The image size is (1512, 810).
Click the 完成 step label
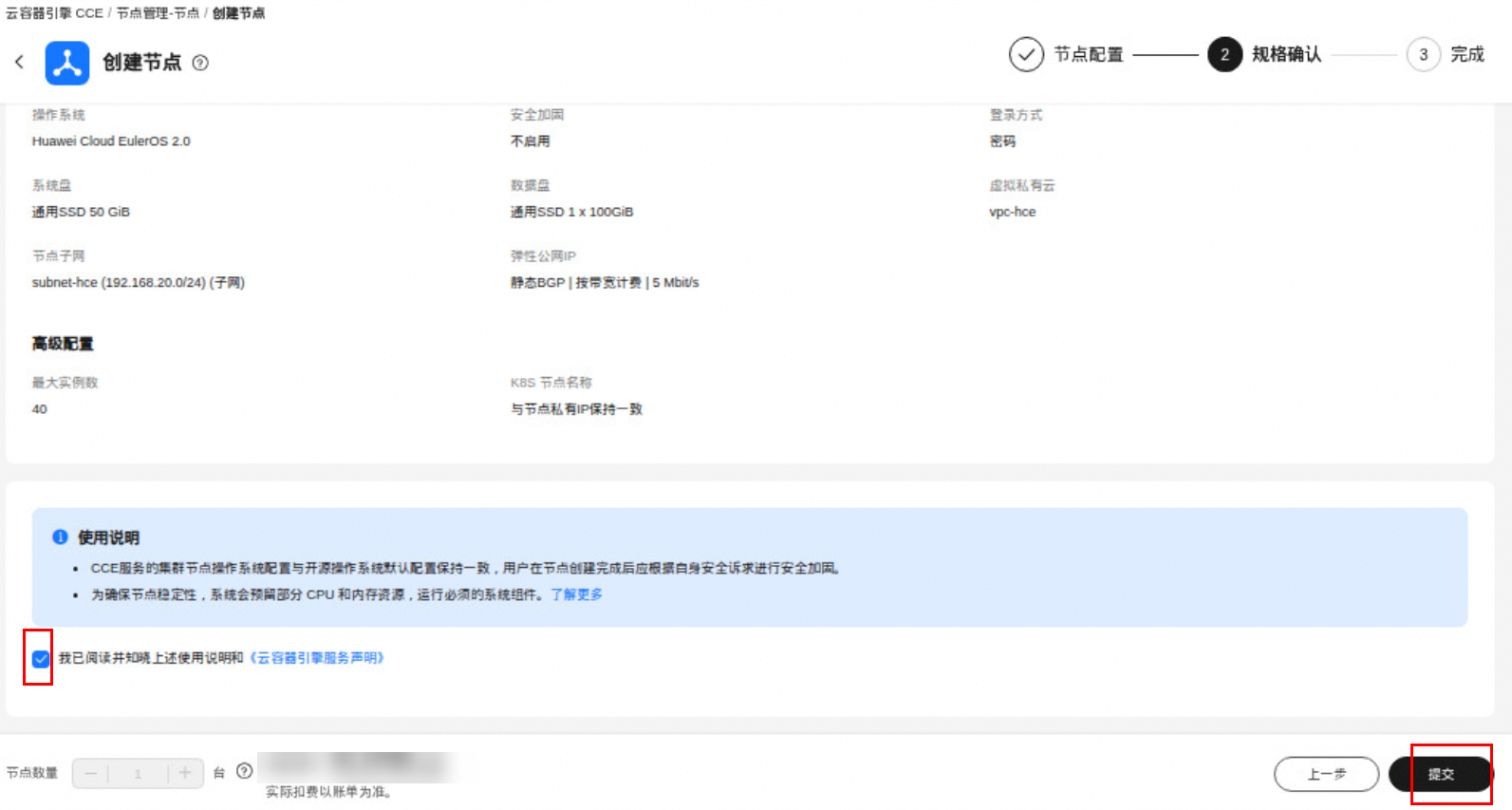(x=1467, y=54)
